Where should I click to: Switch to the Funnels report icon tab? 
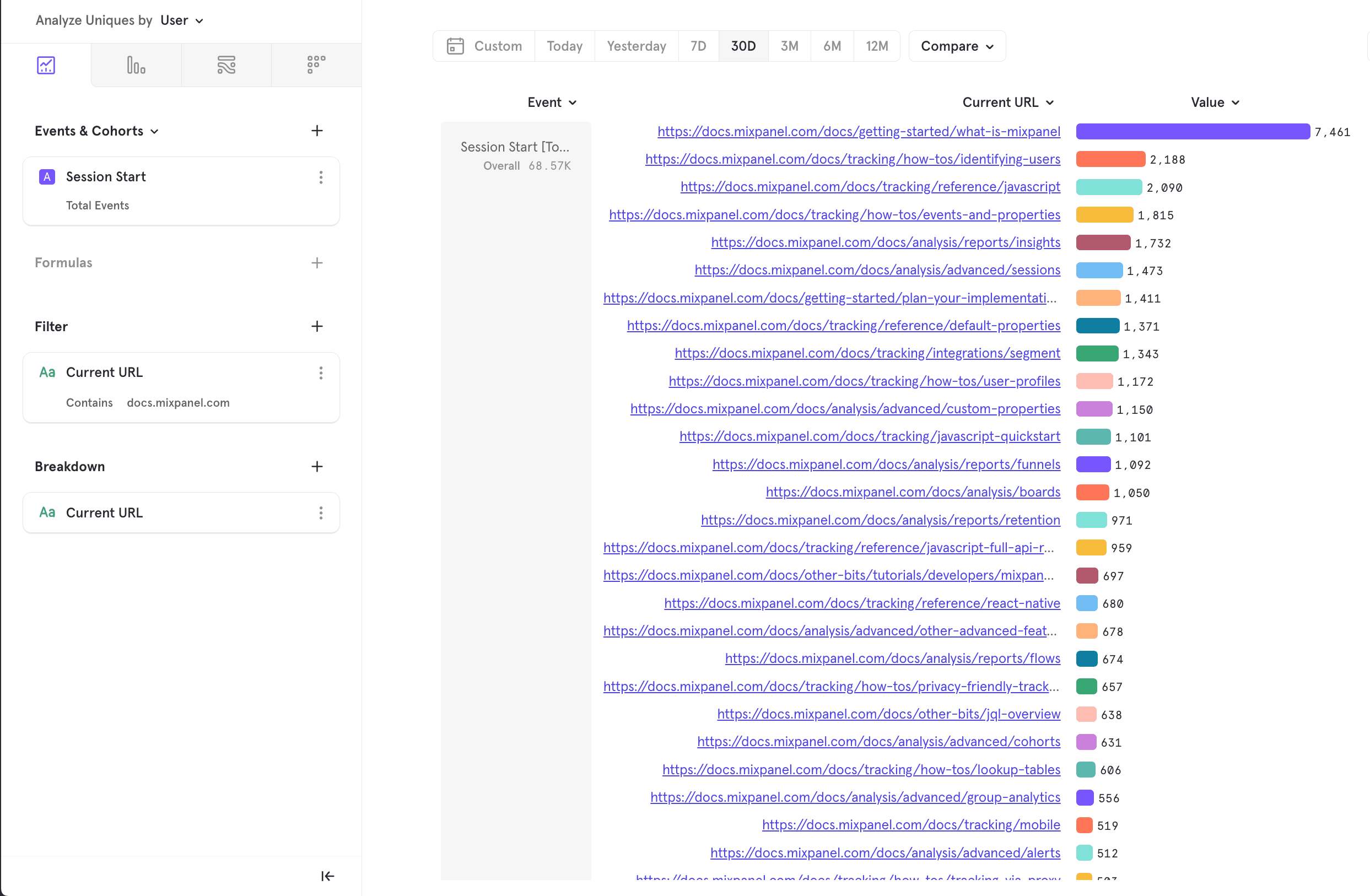point(136,65)
